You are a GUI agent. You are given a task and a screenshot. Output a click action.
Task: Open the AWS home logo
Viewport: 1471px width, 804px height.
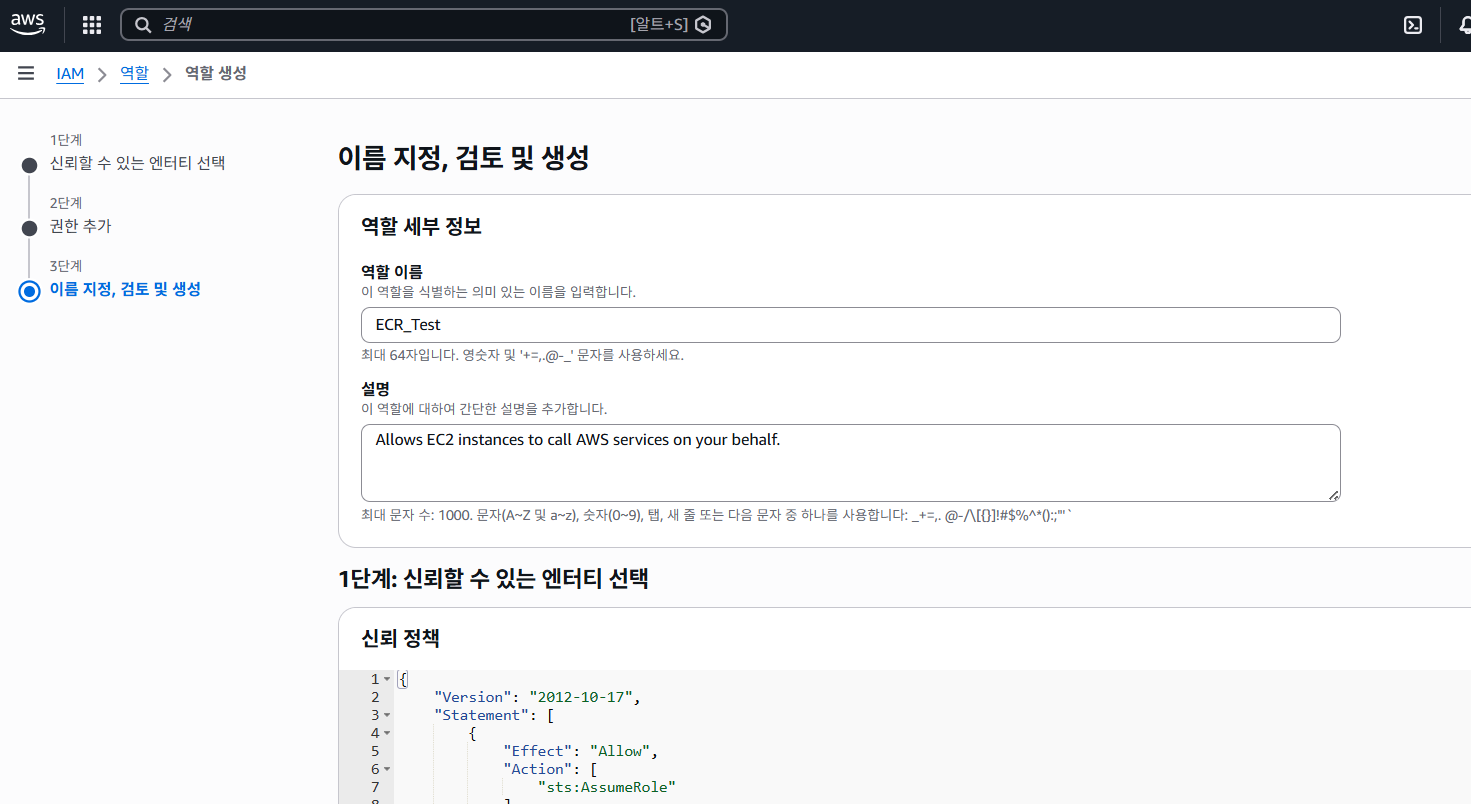28,25
